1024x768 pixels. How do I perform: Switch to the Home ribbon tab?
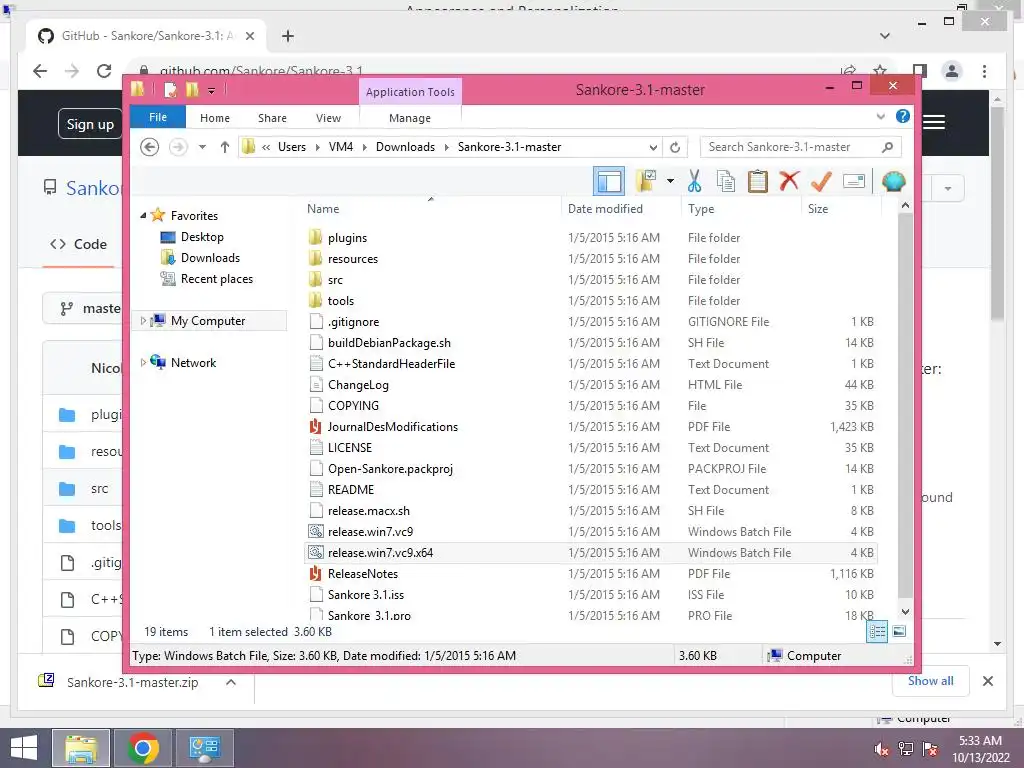(215, 118)
